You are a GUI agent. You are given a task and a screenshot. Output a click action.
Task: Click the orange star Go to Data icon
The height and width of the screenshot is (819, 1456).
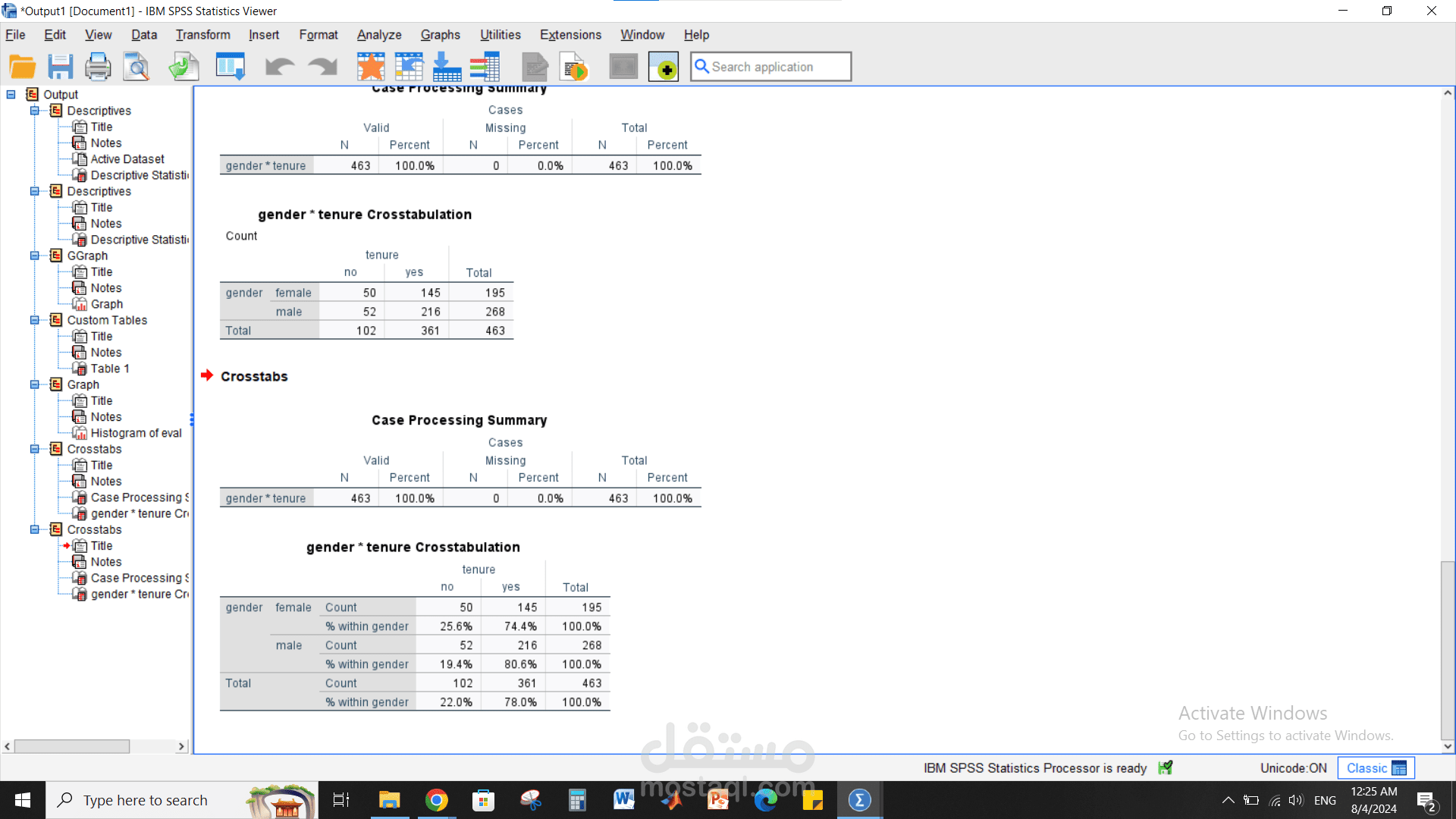coord(371,67)
